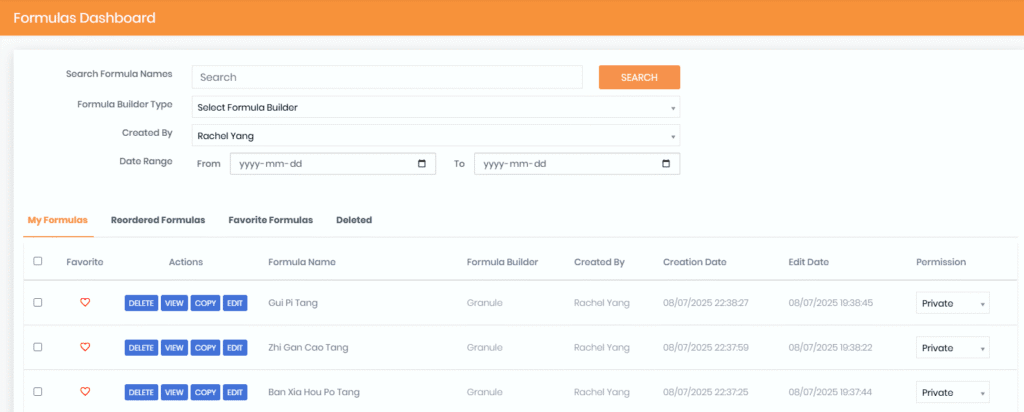
Task: Open calendar picker in From date field
Action: pos(421,164)
